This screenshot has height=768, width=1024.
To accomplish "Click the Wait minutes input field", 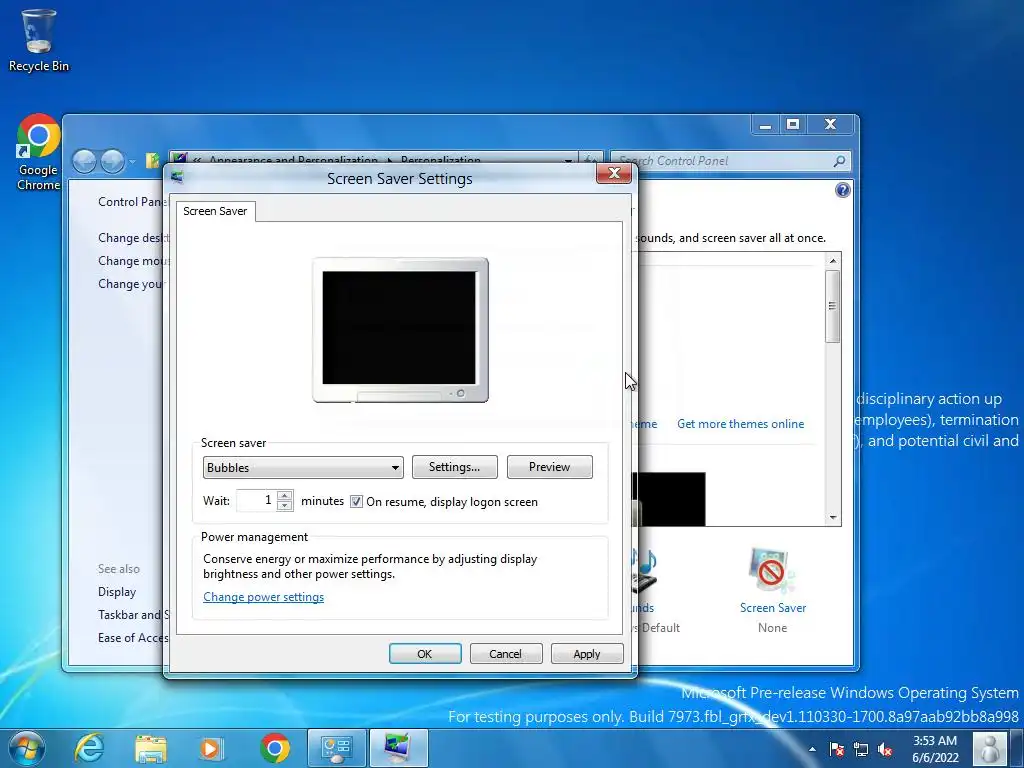I will [257, 500].
